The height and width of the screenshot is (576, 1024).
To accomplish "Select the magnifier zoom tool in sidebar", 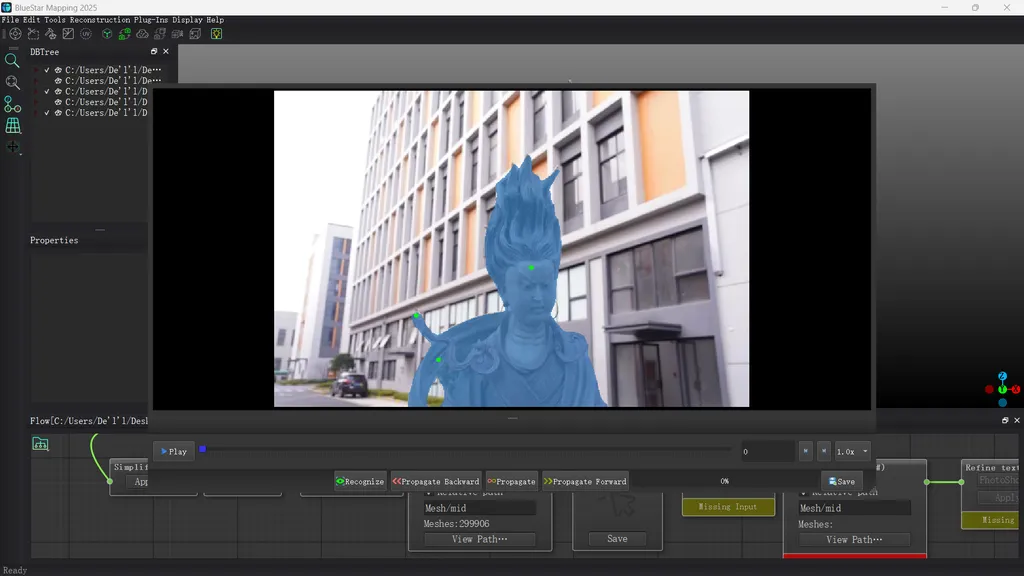I will 12,61.
